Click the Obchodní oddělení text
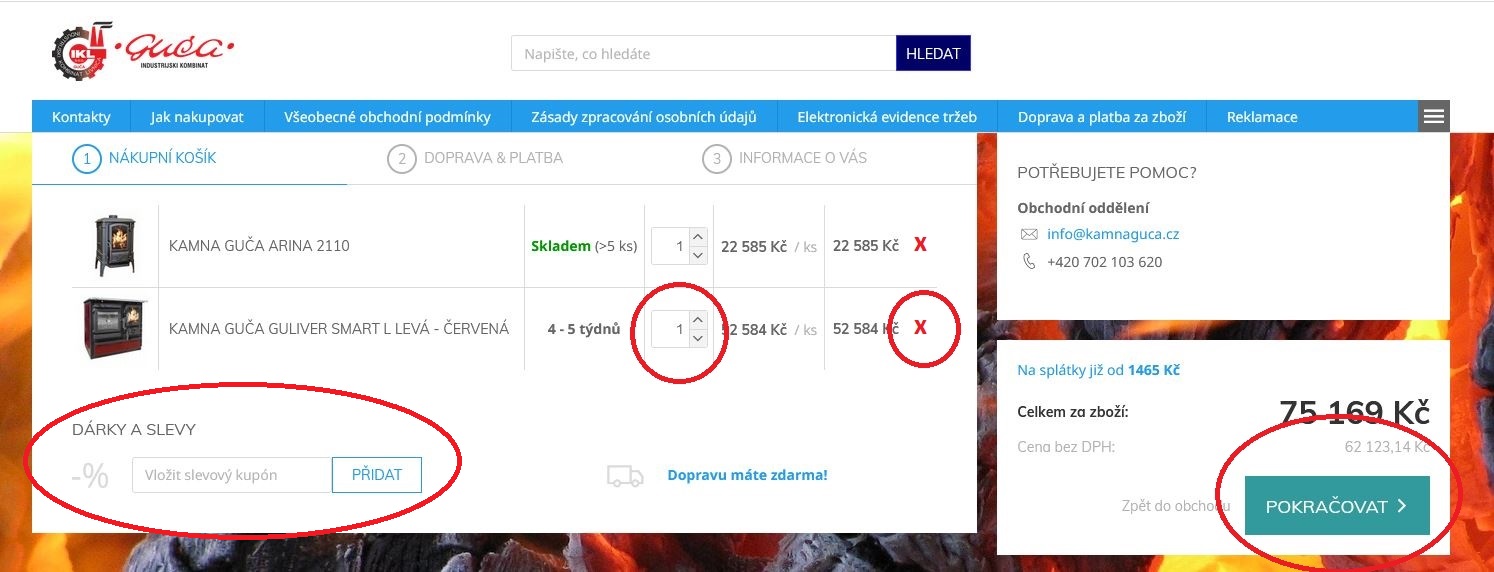Image resolution: width=1494 pixels, height=572 pixels. (x=1083, y=208)
